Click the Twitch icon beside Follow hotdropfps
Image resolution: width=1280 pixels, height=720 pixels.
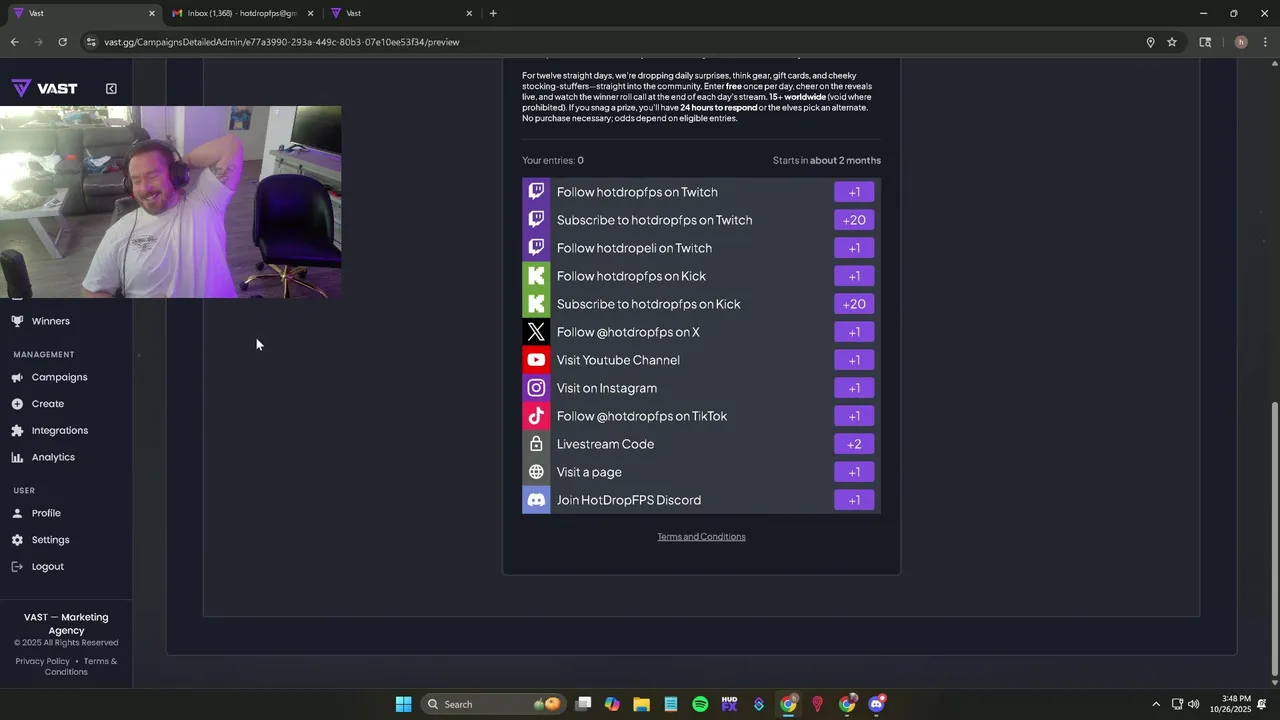tap(536, 192)
